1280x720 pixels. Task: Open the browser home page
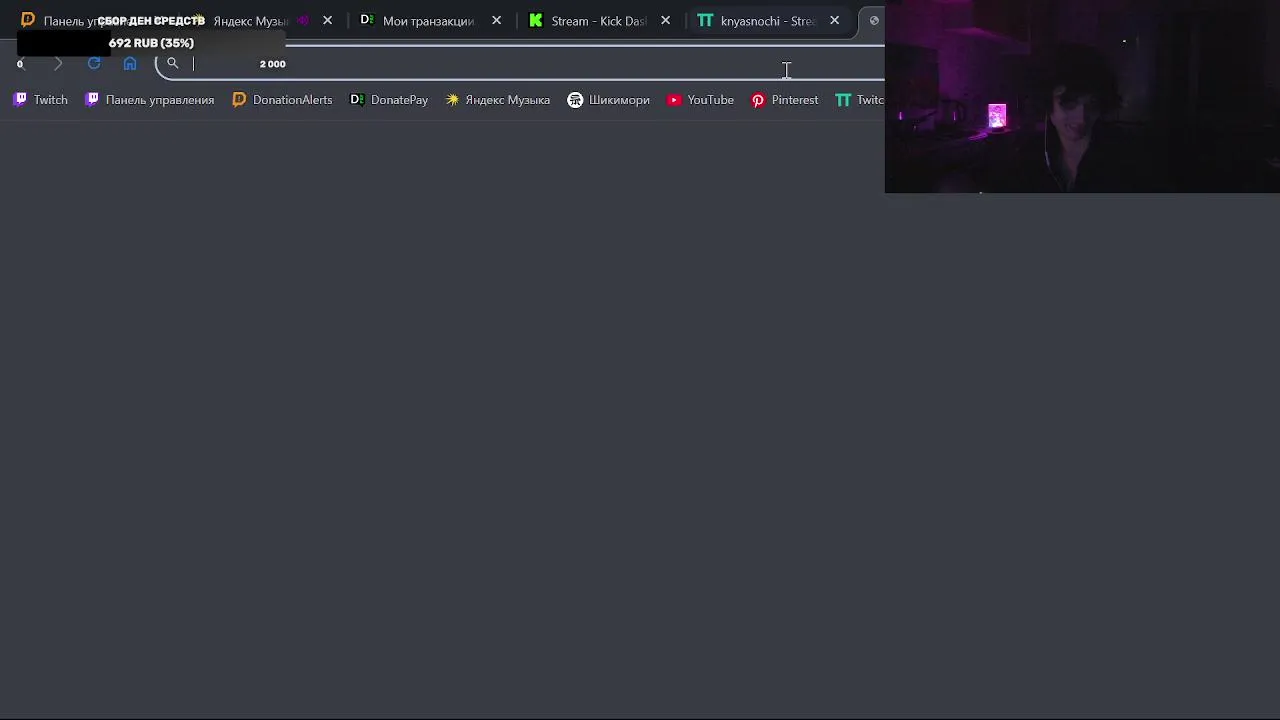click(x=130, y=64)
